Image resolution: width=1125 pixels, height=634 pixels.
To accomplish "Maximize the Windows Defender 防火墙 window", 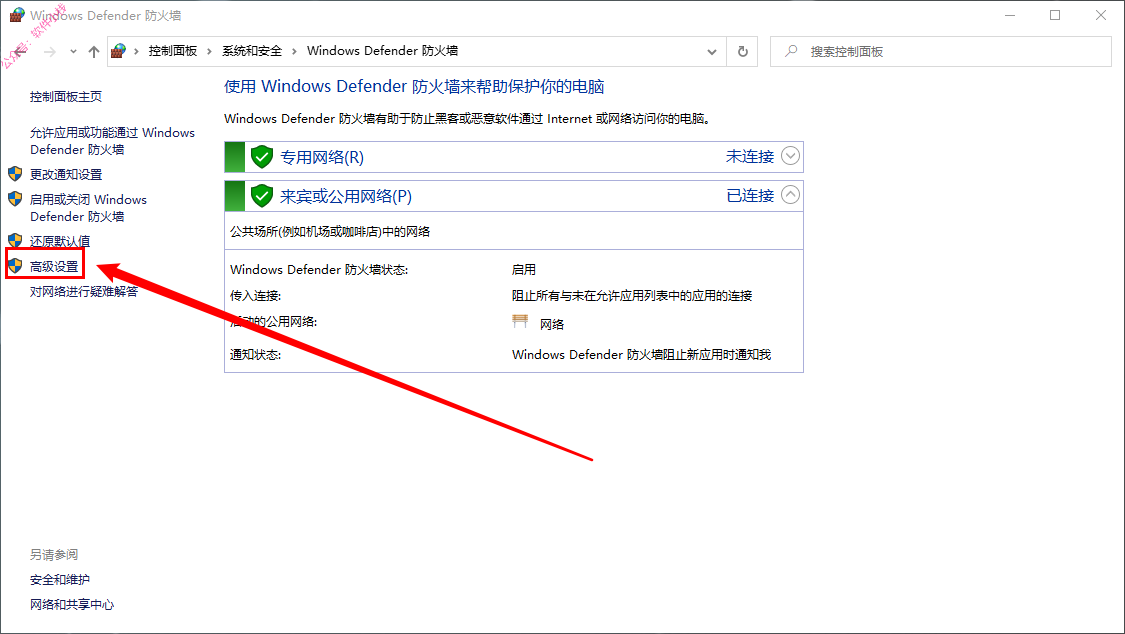I will [x=1055, y=15].
